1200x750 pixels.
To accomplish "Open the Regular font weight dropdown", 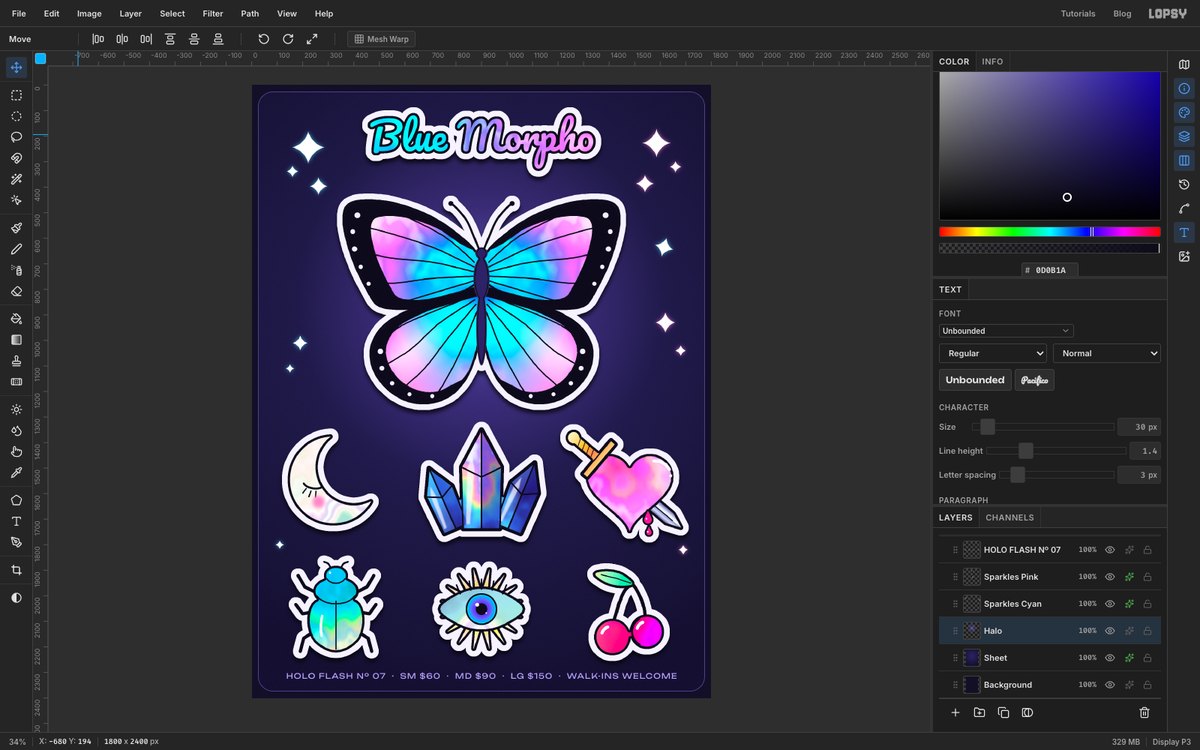I will coord(993,353).
